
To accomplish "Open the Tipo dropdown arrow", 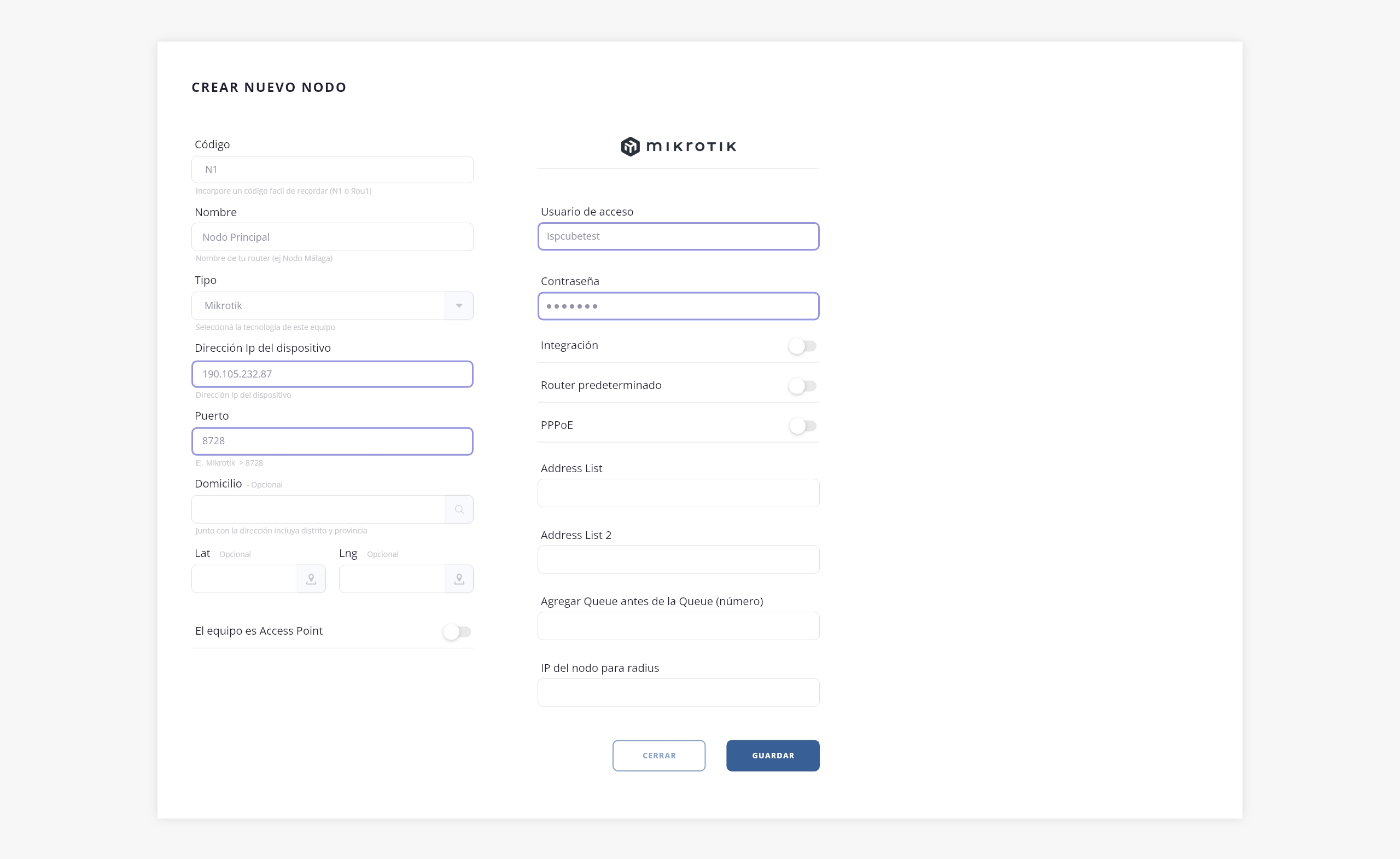I will click(x=458, y=306).
